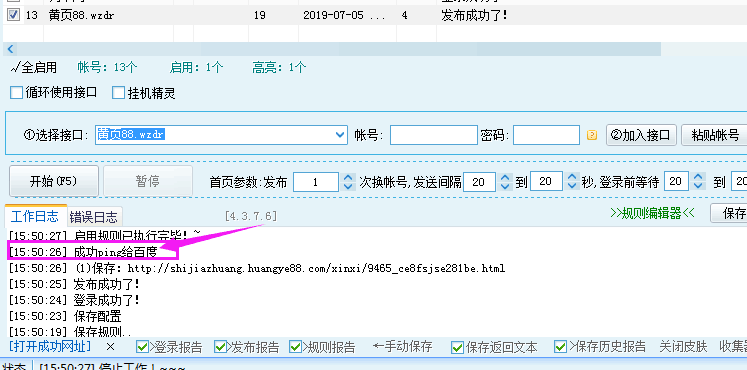The height and width of the screenshot is (370, 747).
Task: Open the 选择接口 dropdown showing 黄页88.wzdr
Action: 341,135
